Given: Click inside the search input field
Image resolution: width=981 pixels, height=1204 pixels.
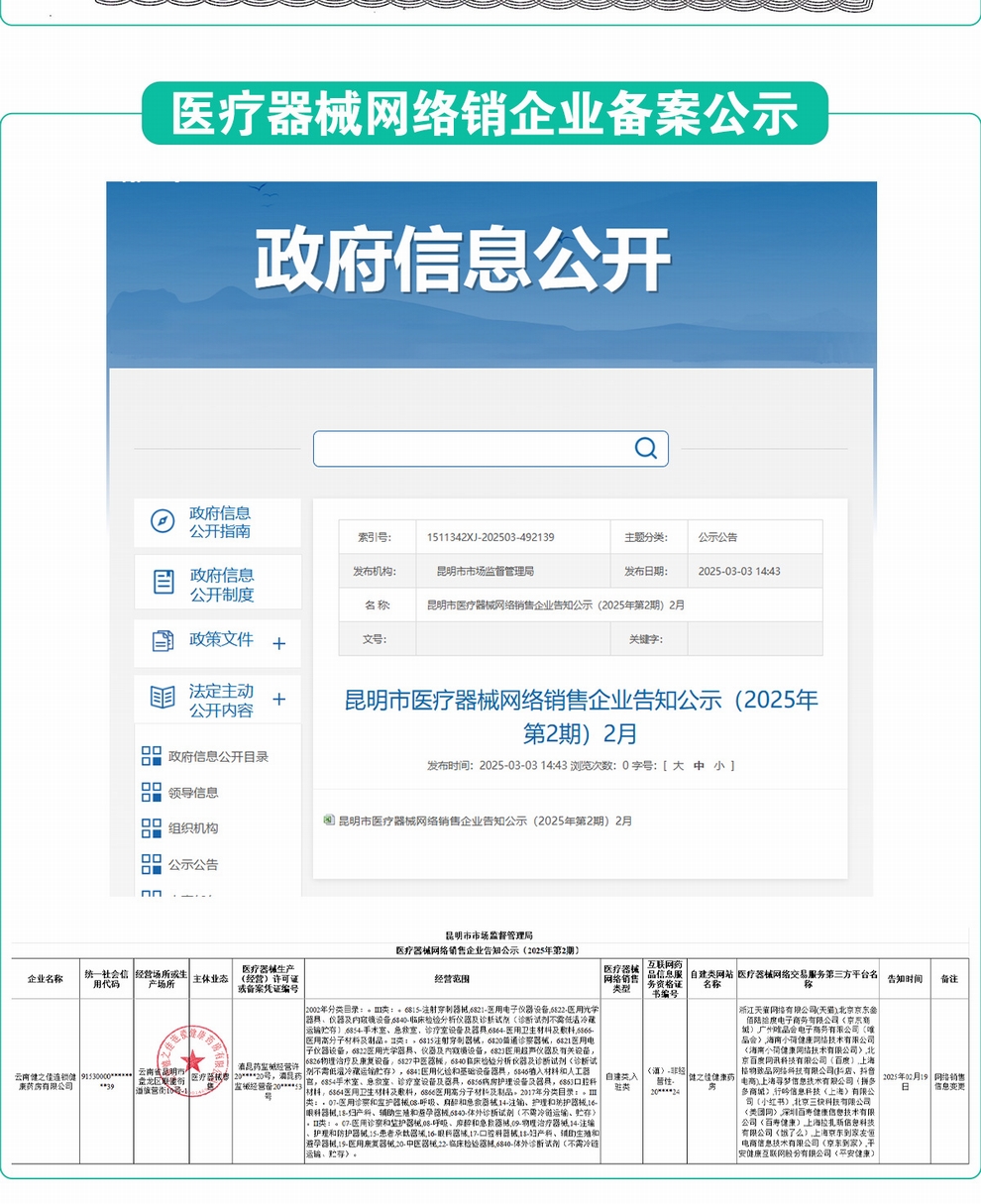Looking at the screenshot, I should click(x=471, y=449).
